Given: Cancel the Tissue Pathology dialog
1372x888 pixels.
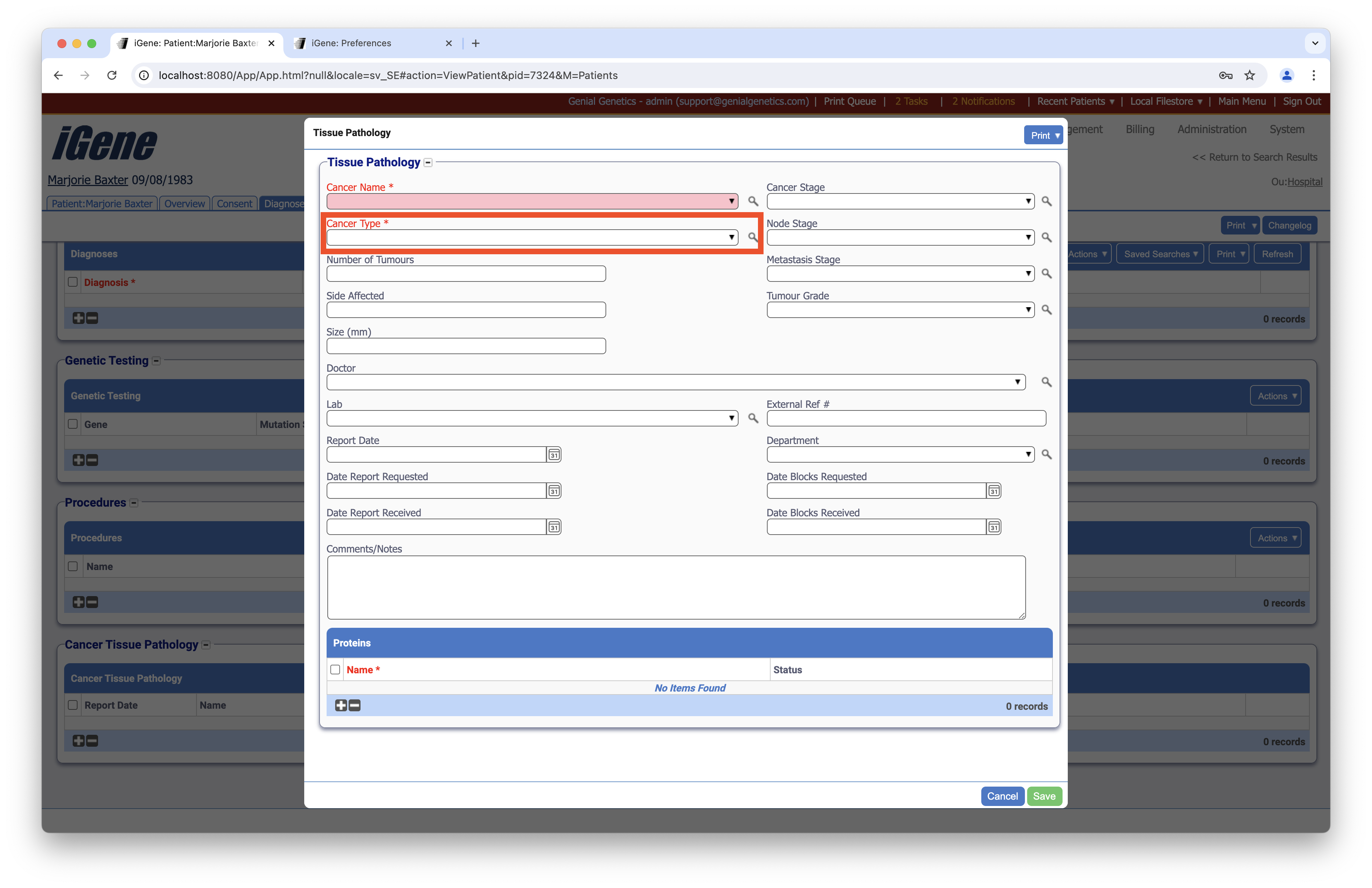Looking at the screenshot, I should (1002, 796).
